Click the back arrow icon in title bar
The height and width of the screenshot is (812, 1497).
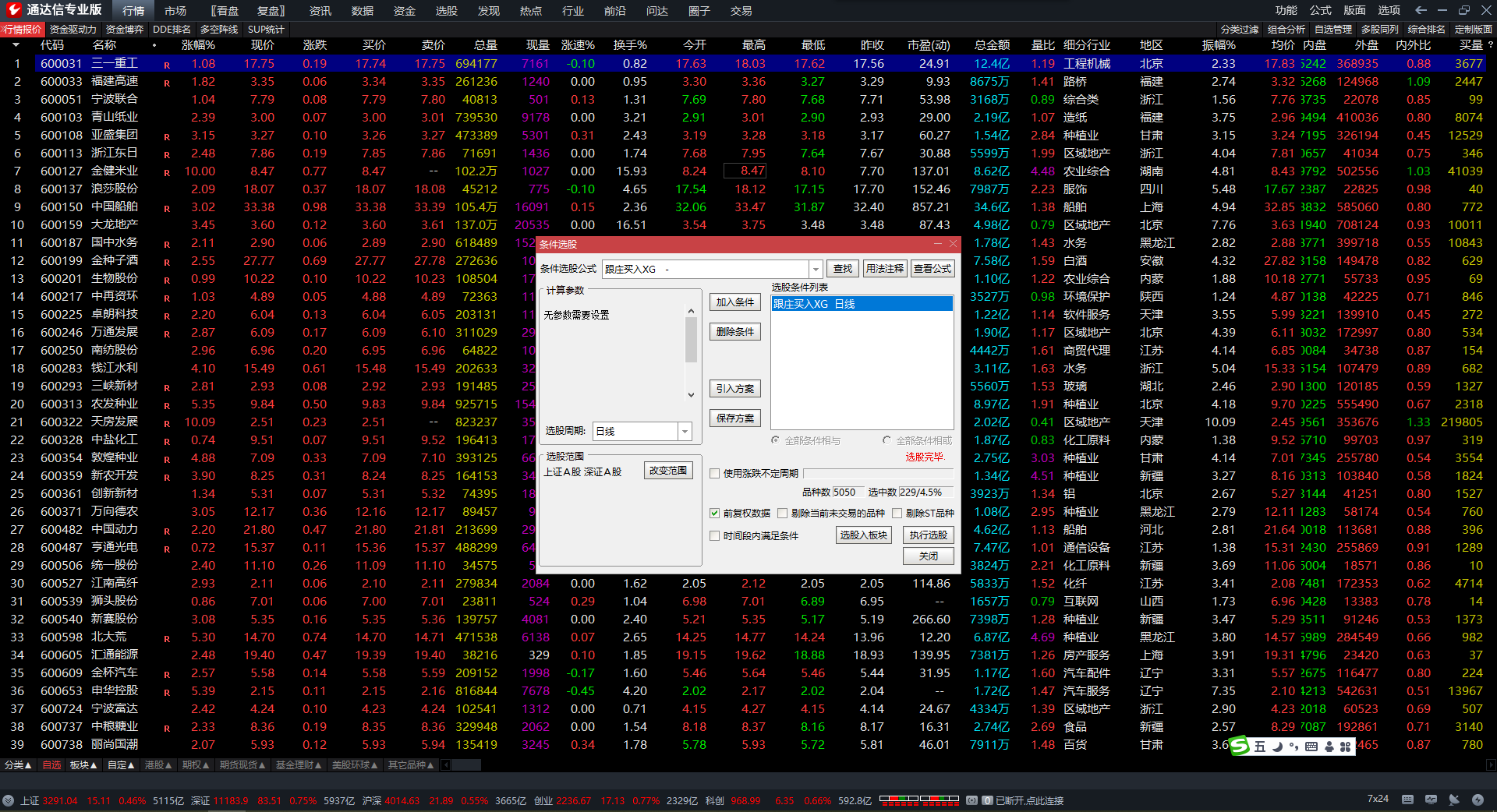1421,10
